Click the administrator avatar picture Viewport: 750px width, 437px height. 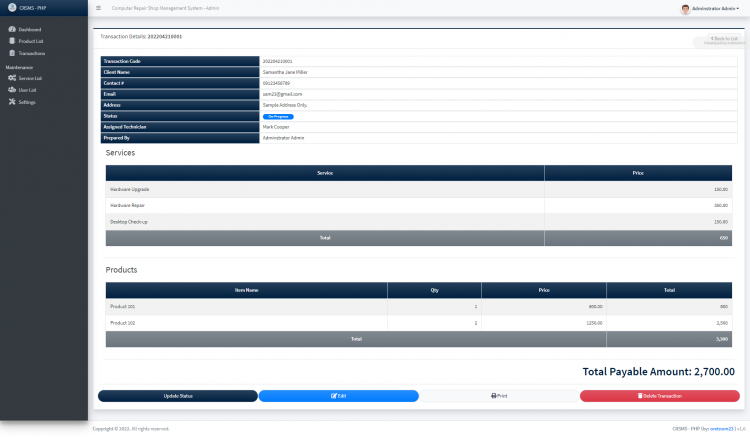685,8
